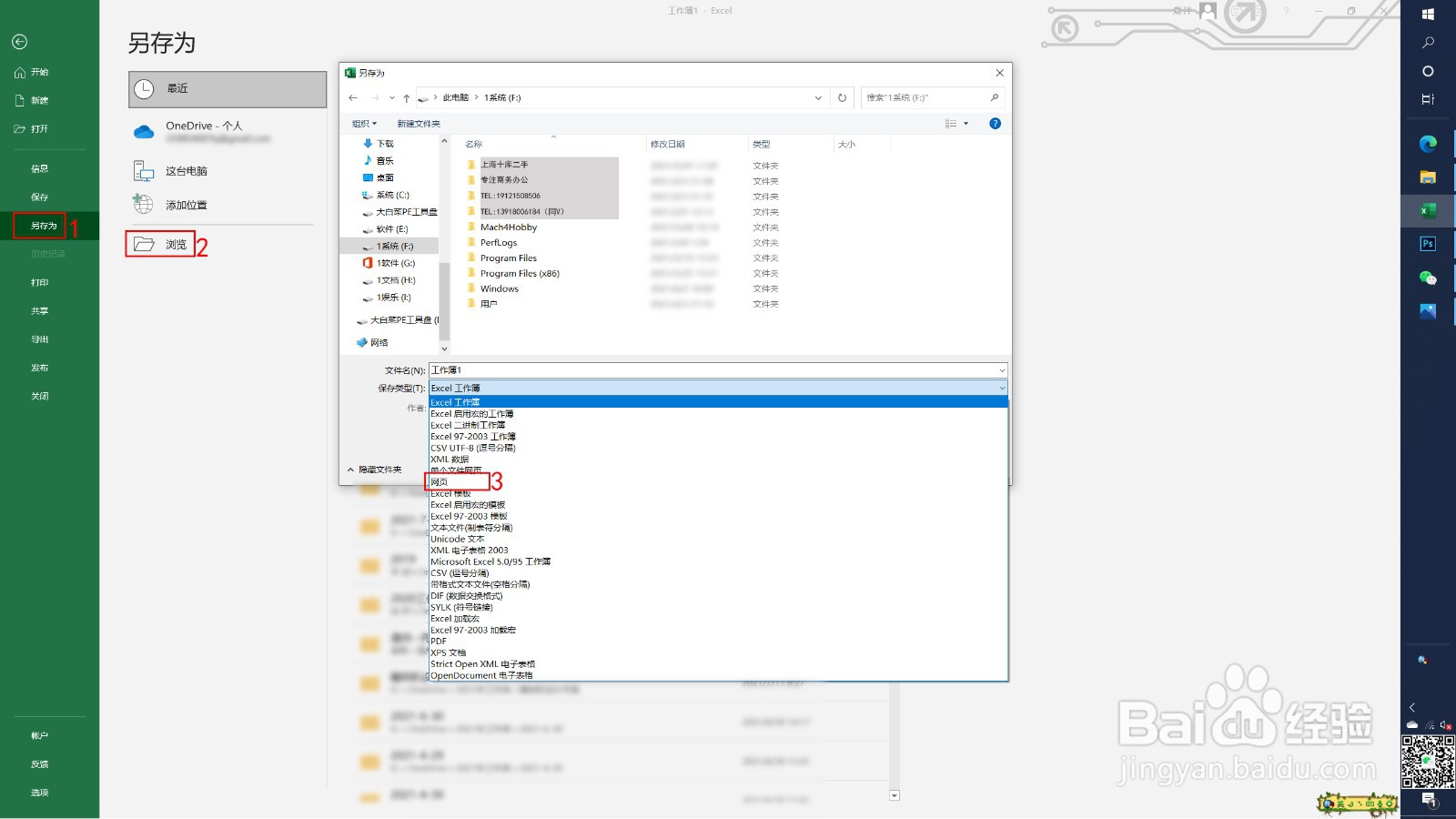
Task: Choose OpenDocument 电子表格 file type
Action: tap(482, 675)
